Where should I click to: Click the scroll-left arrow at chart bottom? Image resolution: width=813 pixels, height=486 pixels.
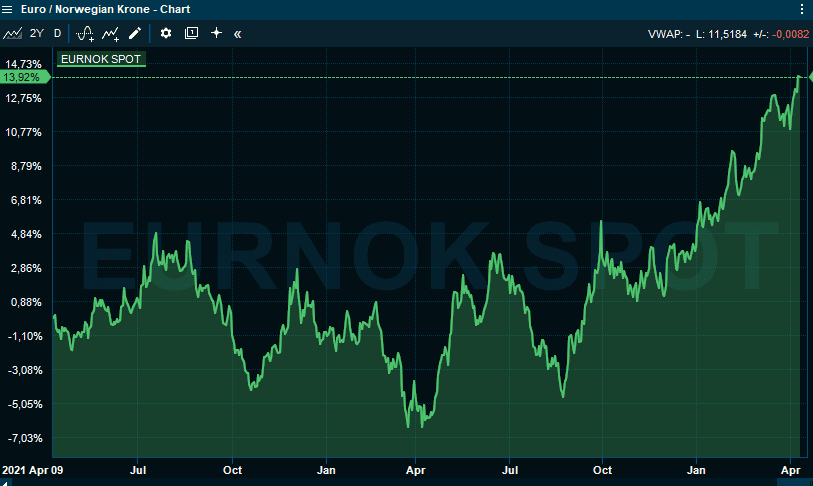click(x=6, y=482)
